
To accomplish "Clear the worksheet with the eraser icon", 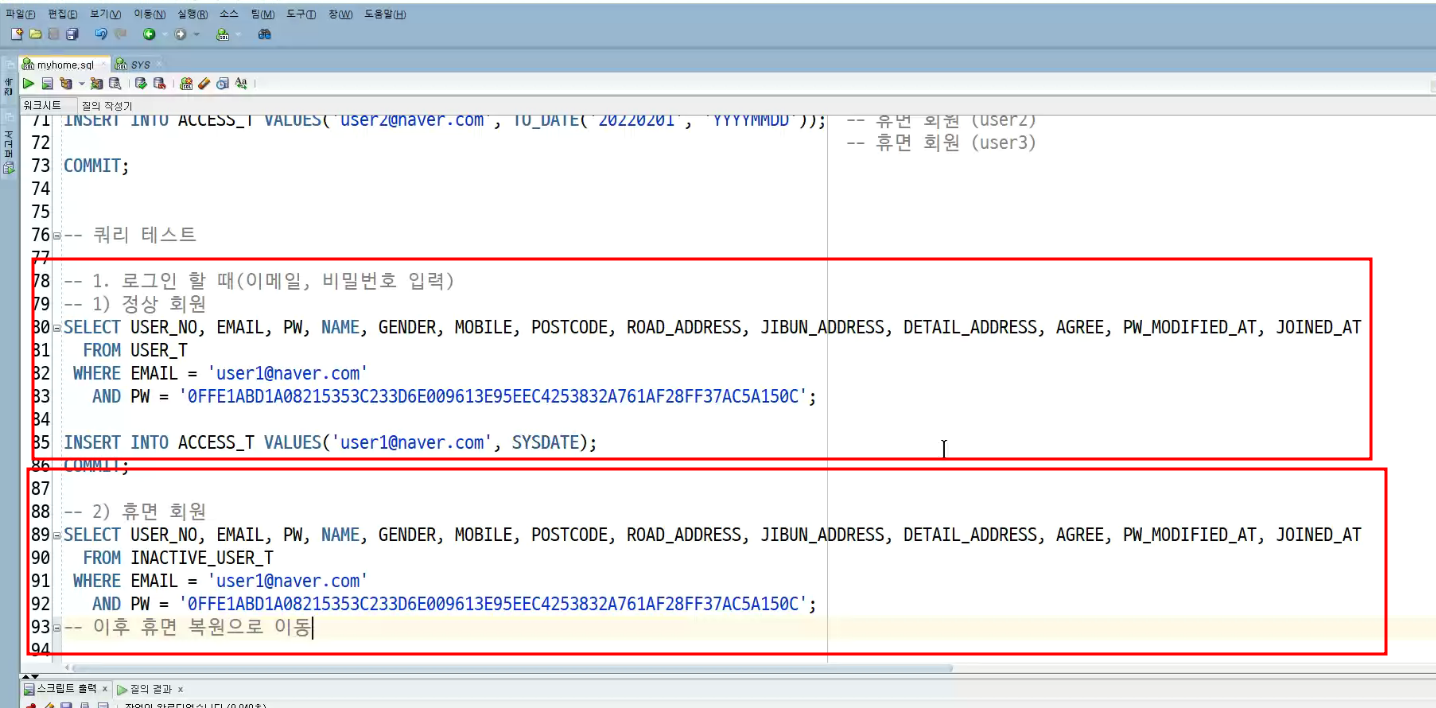I will tap(204, 83).
